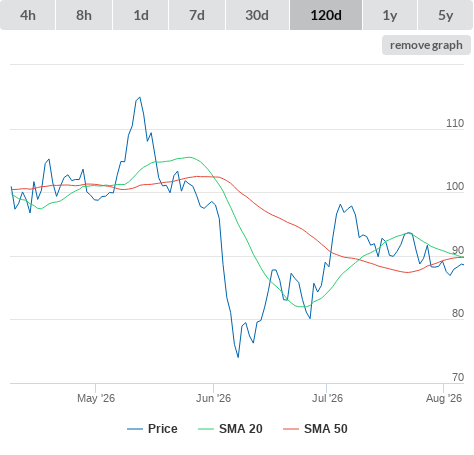Click the Jun '26 axis label

[213, 398]
